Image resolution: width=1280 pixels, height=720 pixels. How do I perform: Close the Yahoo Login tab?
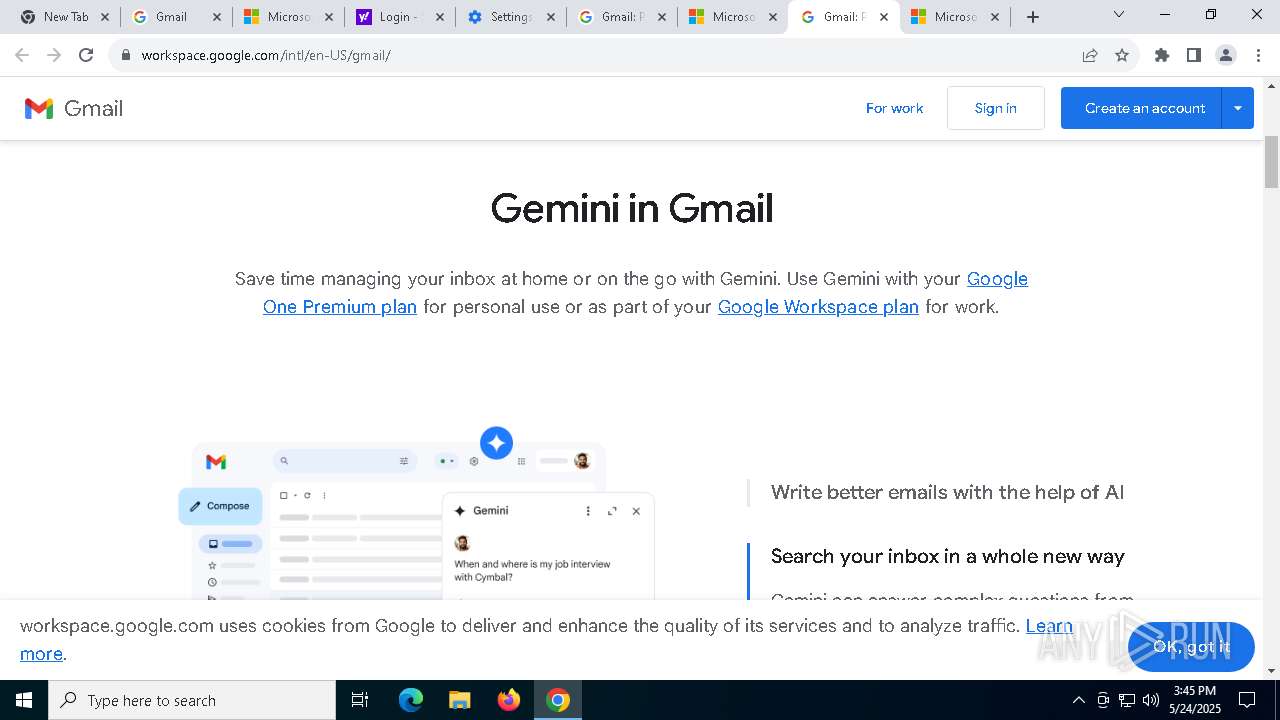coord(439,17)
